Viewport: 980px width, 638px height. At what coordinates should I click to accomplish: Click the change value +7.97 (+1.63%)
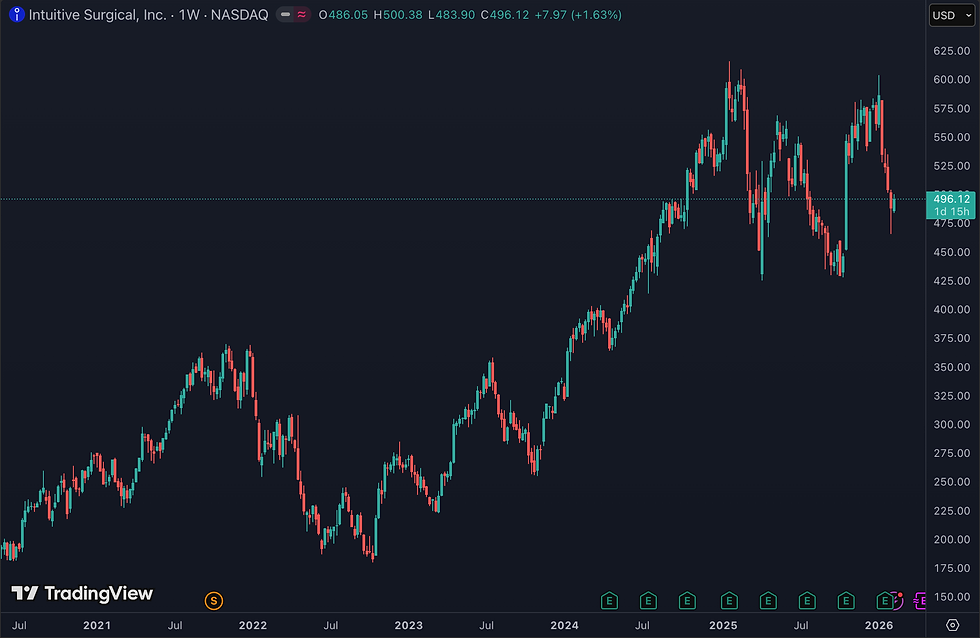coord(578,14)
